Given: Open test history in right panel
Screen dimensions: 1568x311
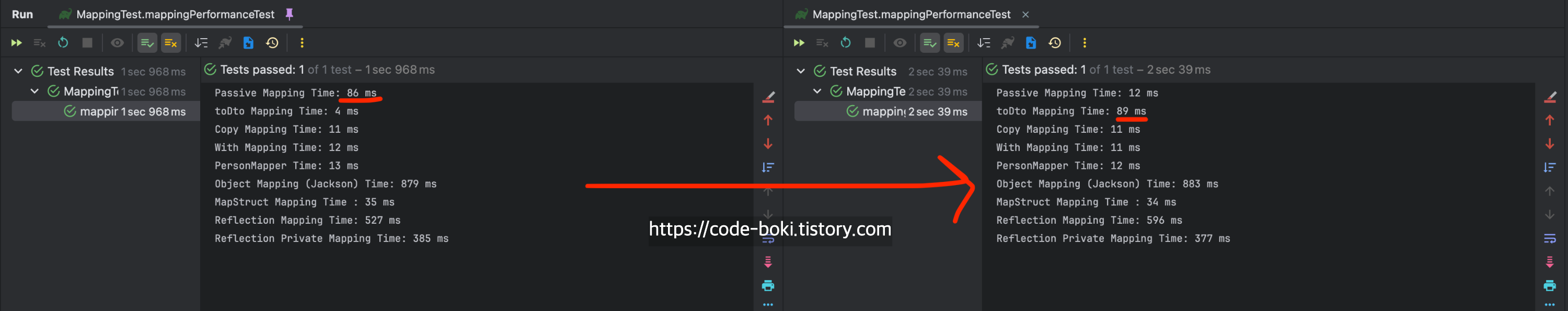Looking at the screenshot, I should pyautogui.click(x=1055, y=43).
